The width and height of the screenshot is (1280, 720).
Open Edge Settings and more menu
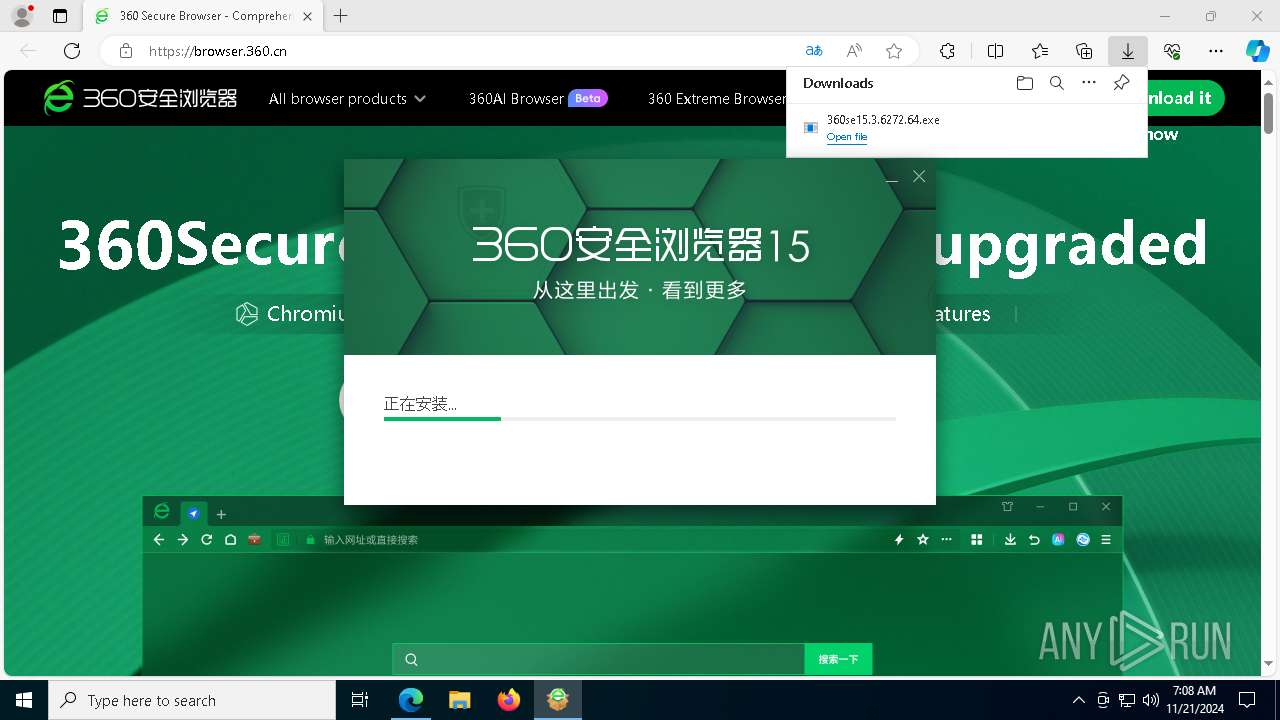tap(1216, 51)
